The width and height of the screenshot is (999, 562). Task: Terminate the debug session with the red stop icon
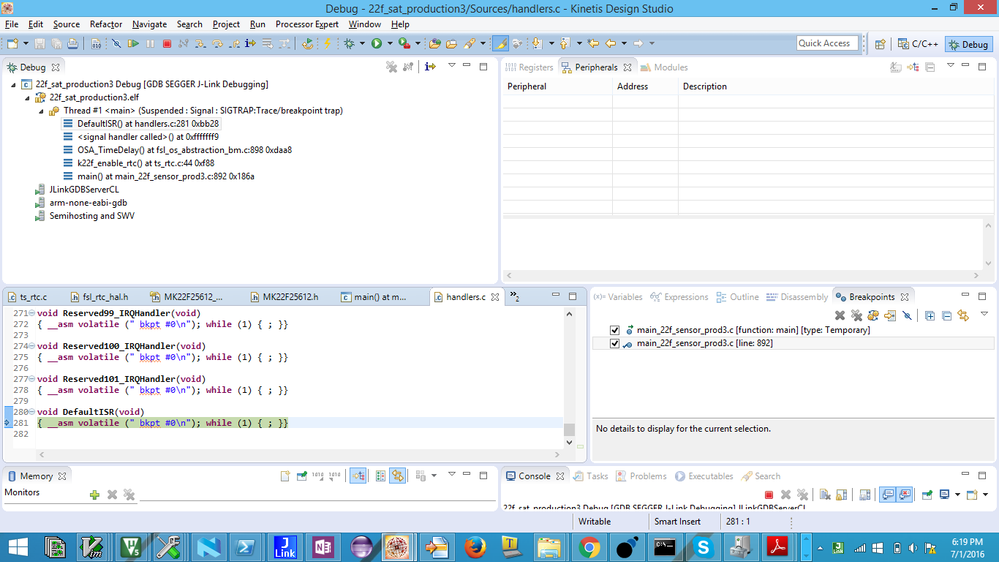(x=167, y=43)
